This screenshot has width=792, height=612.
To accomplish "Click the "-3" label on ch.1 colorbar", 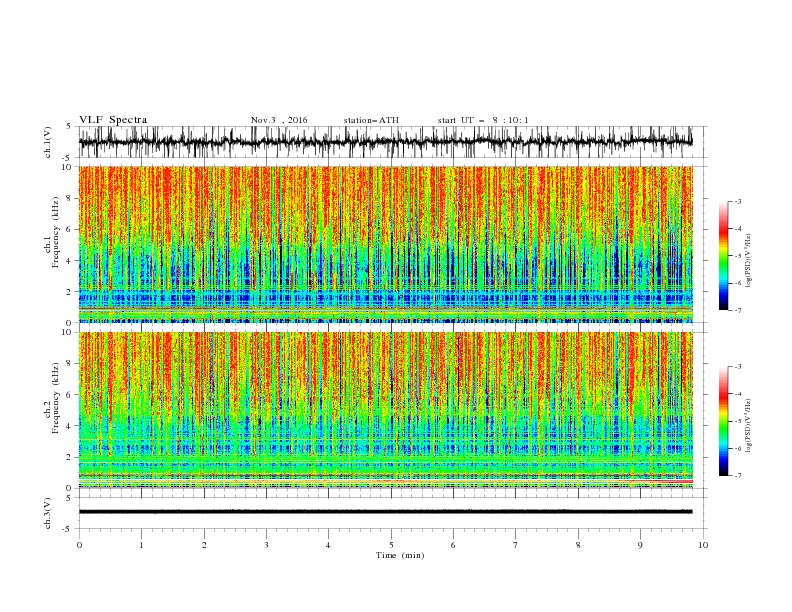I will pos(737,201).
